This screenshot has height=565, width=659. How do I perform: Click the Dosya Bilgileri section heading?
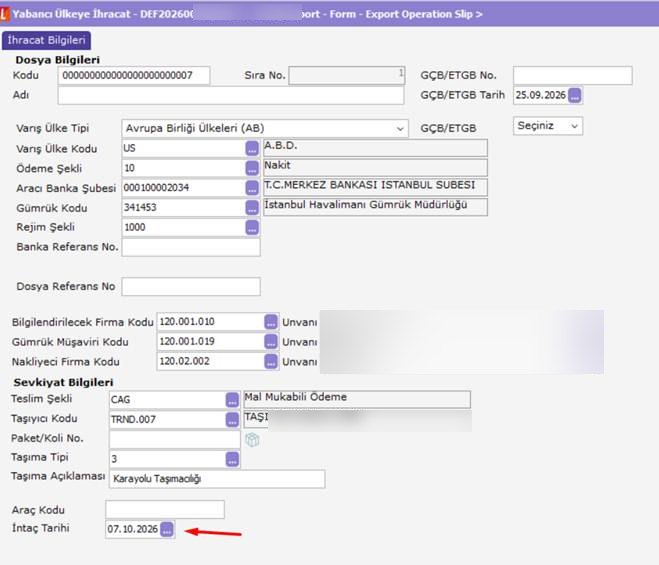58,60
